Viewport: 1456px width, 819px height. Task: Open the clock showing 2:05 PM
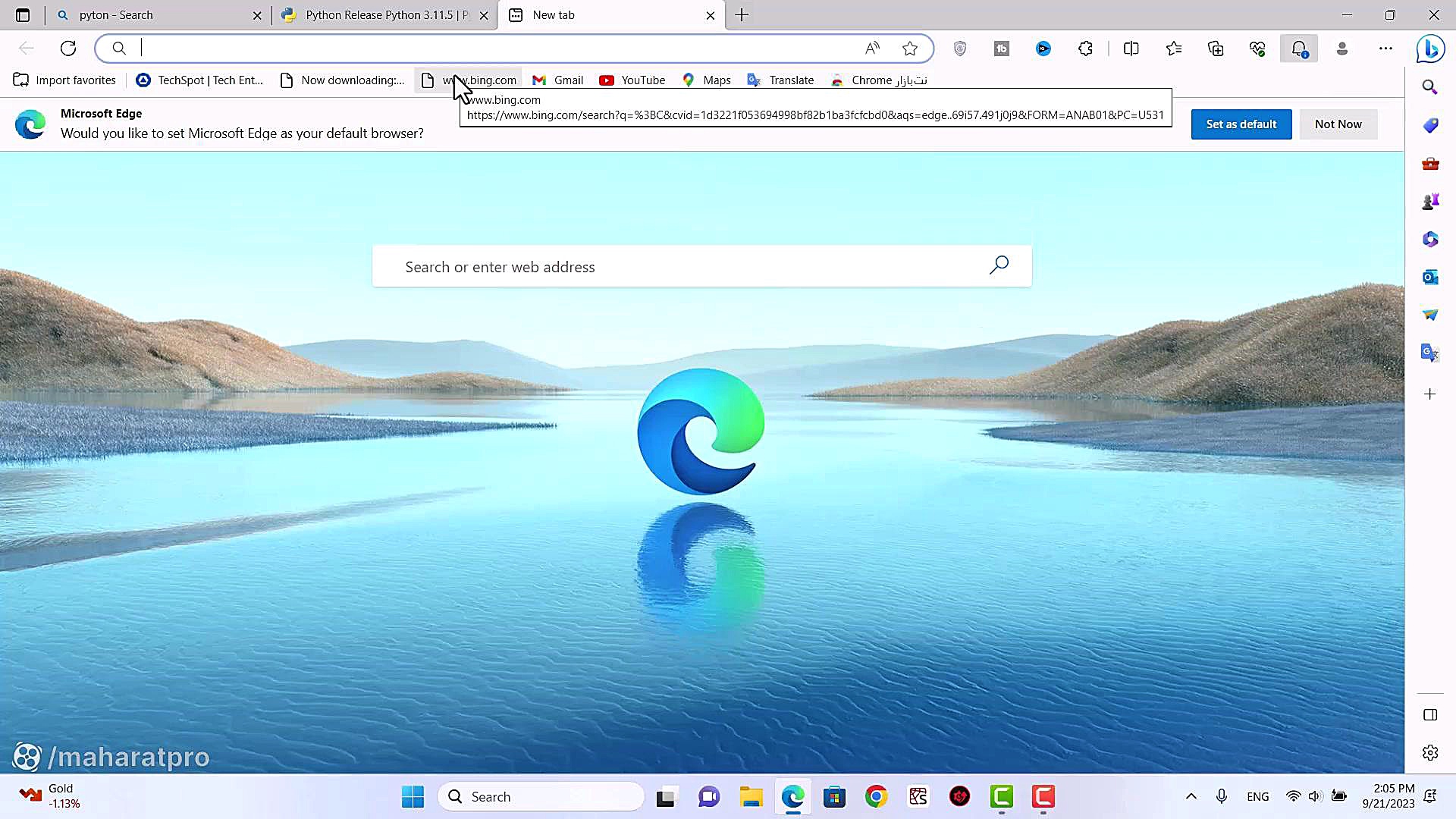(1388, 796)
